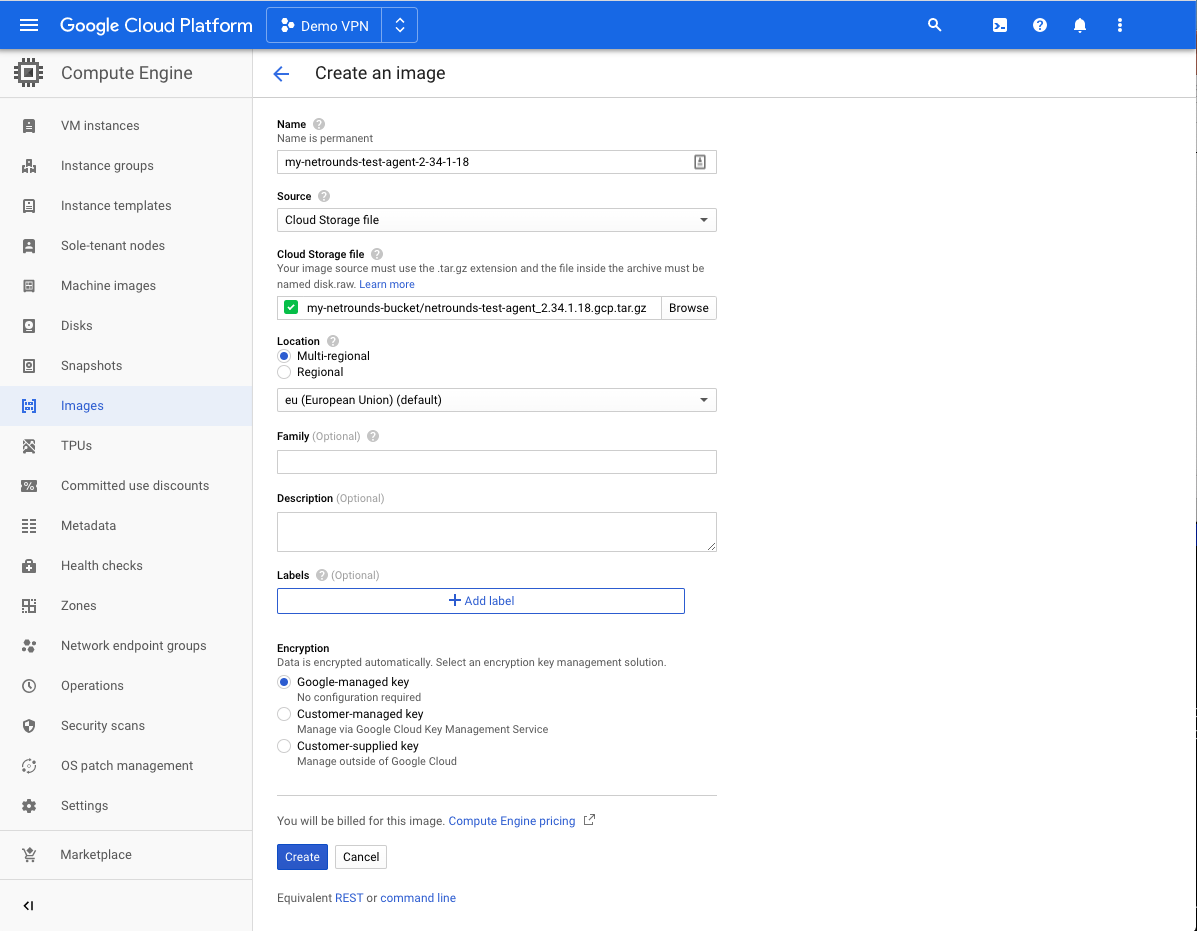
Task: Open the Source dropdown
Action: coord(496,219)
